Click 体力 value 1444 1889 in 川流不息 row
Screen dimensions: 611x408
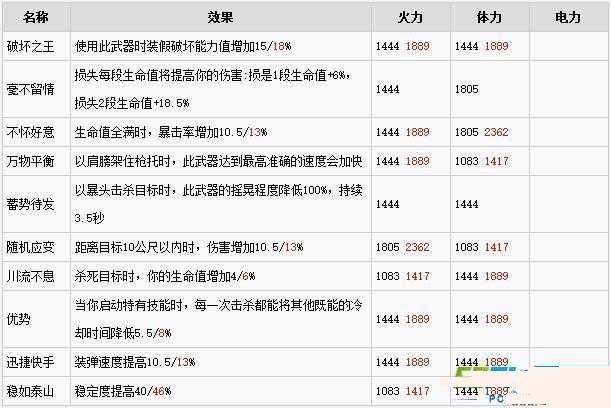482,276
